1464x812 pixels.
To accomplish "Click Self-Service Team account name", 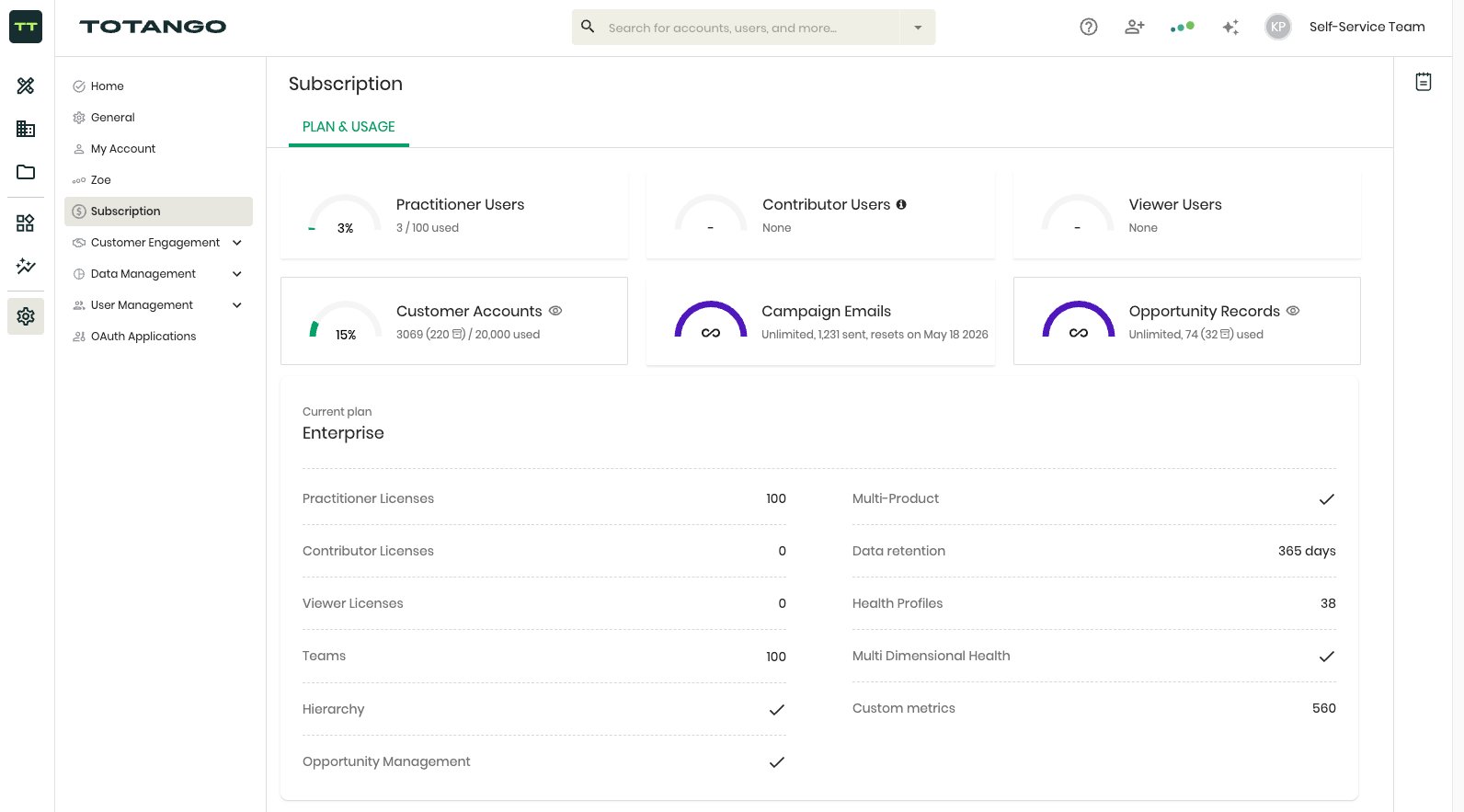I will pyautogui.click(x=1367, y=27).
